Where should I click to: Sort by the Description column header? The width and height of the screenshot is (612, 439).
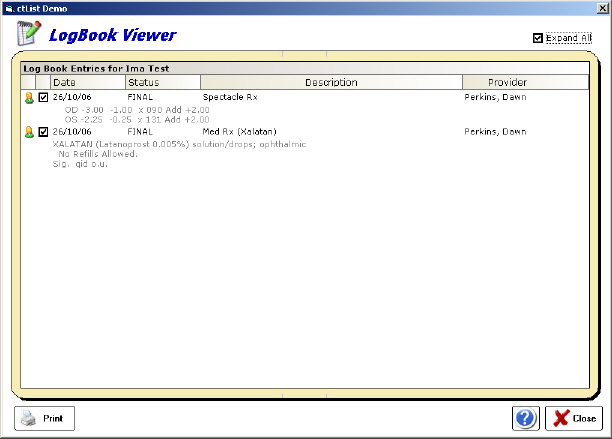[331, 82]
